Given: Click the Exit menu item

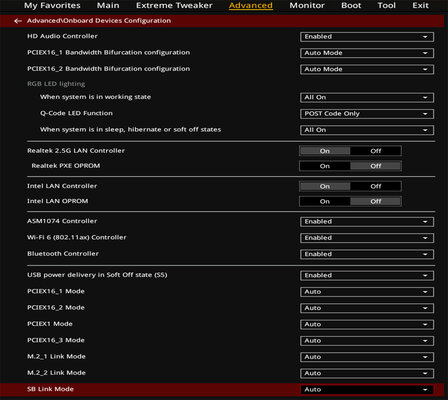Looking at the screenshot, I should tap(420, 5).
